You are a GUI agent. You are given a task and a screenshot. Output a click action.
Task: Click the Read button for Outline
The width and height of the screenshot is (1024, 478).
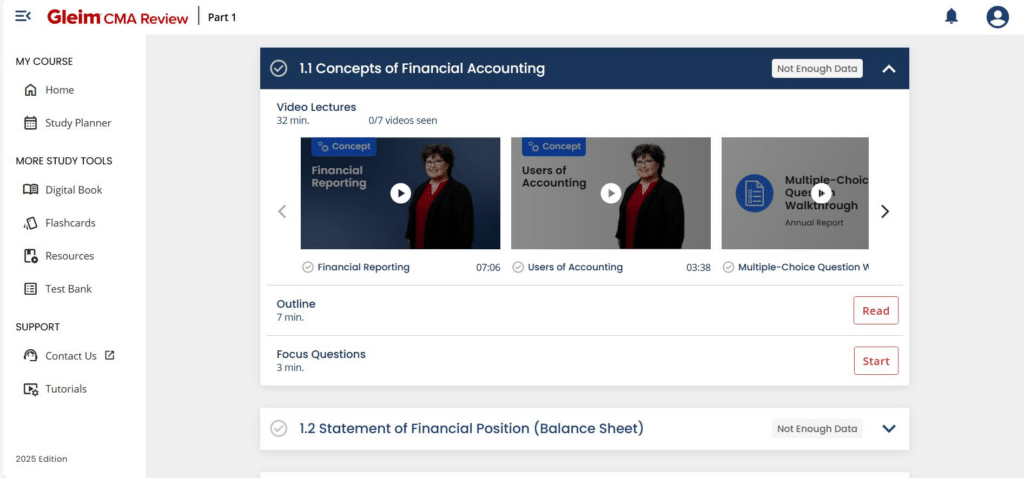click(876, 311)
